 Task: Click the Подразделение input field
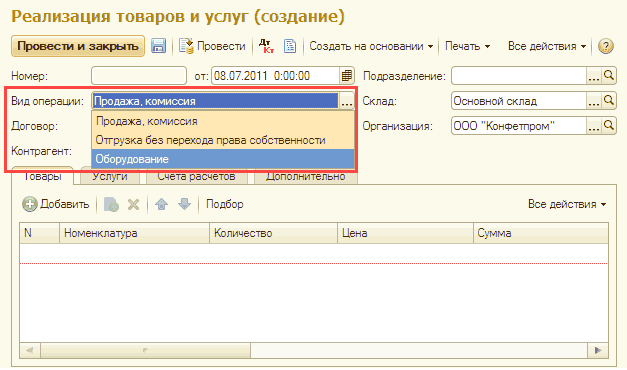(x=519, y=76)
